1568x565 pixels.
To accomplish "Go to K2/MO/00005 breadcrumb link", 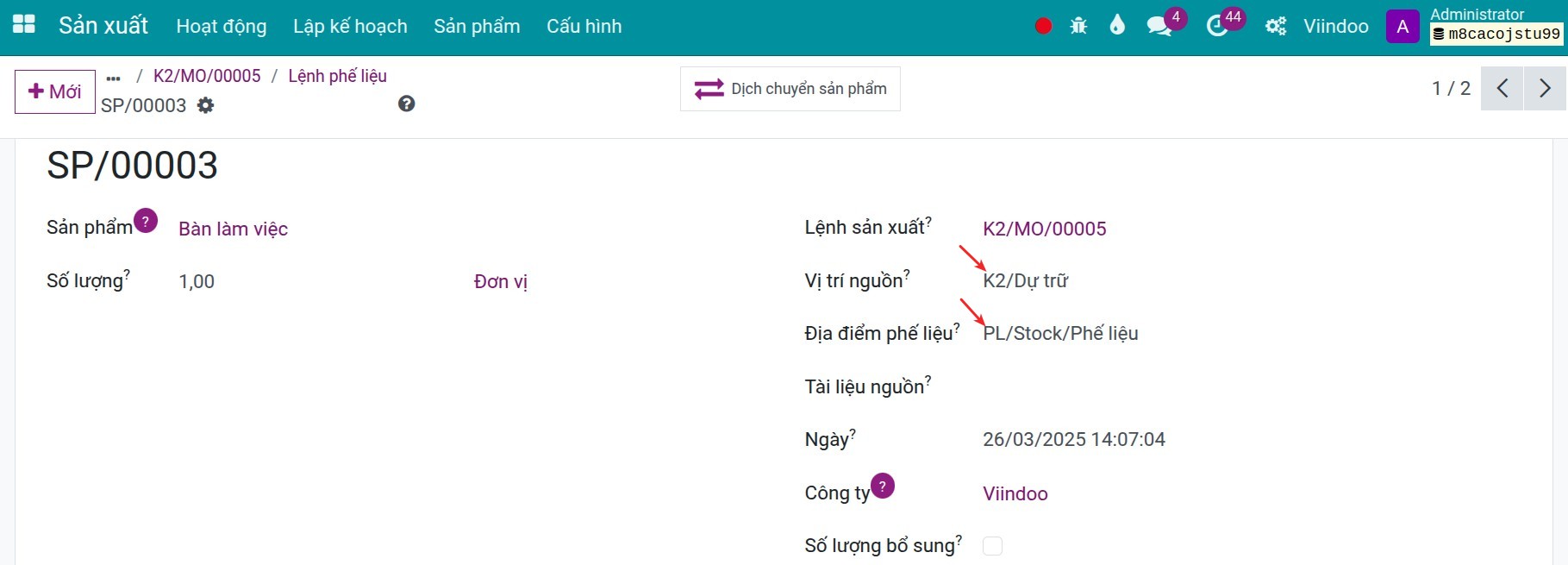I will tap(207, 76).
